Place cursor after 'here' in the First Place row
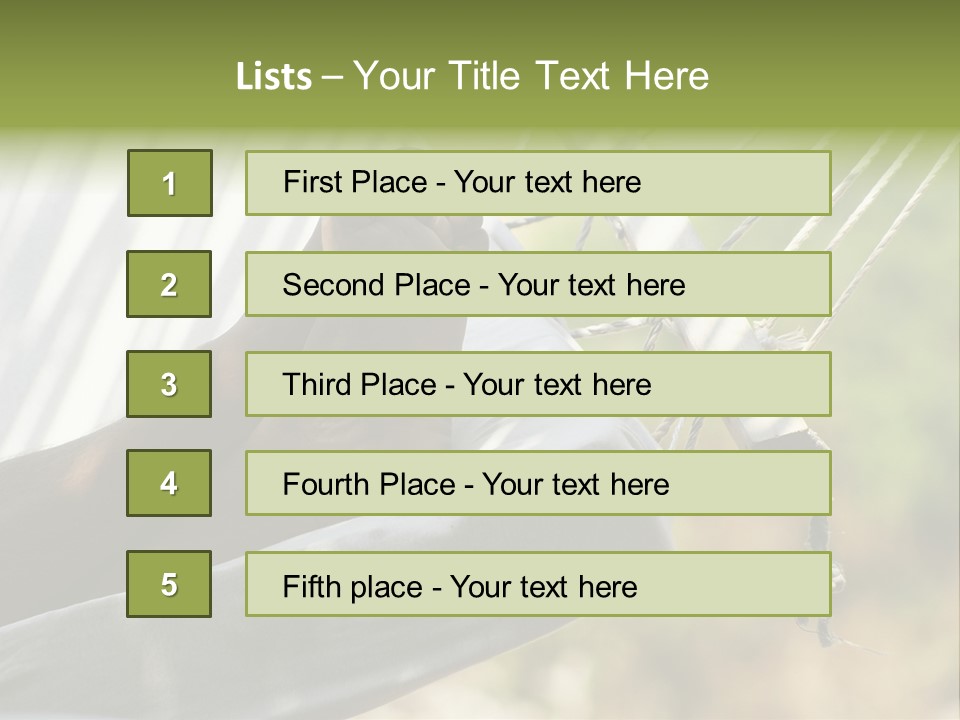Screen dimensions: 960x720 point(642,182)
